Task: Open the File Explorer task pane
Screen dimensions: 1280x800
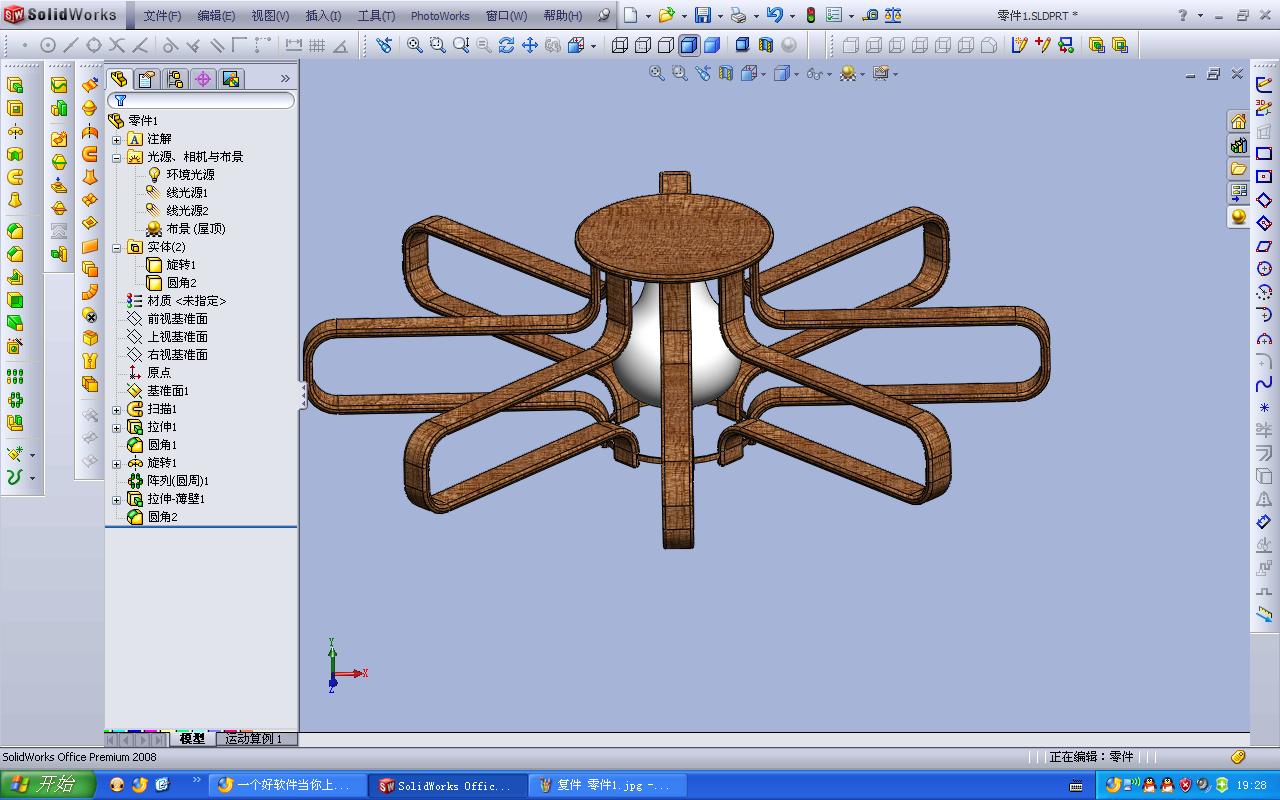Action: click(1239, 169)
